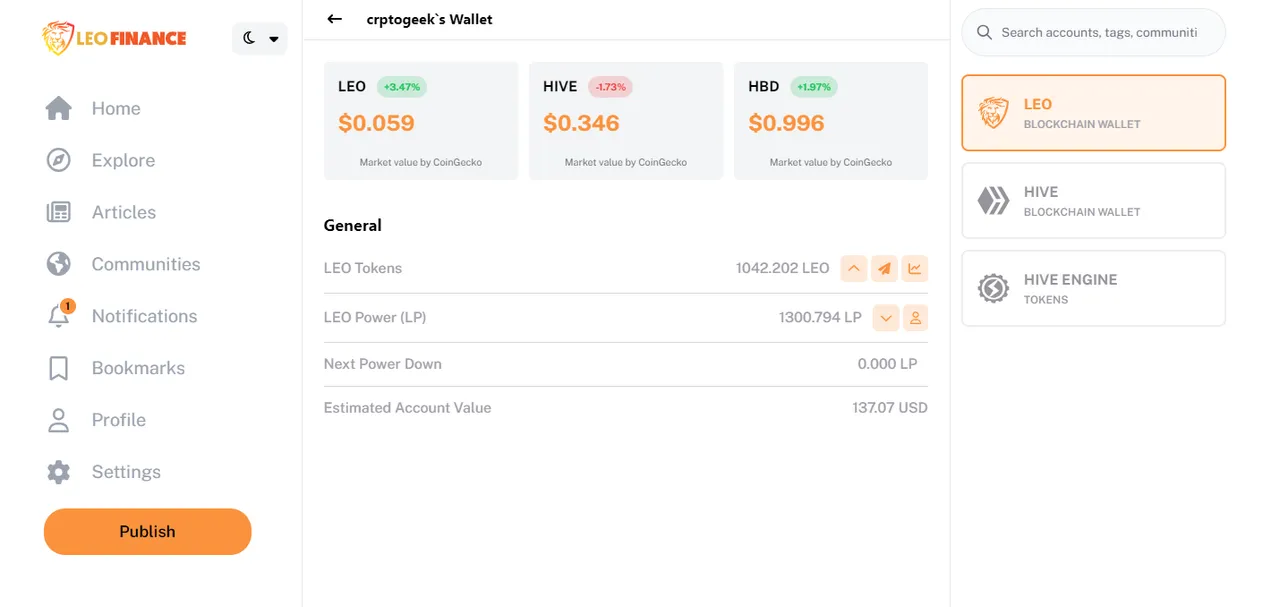
Task: Click the Articles newspaper icon
Action: pyautogui.click(x=59, y=212)
